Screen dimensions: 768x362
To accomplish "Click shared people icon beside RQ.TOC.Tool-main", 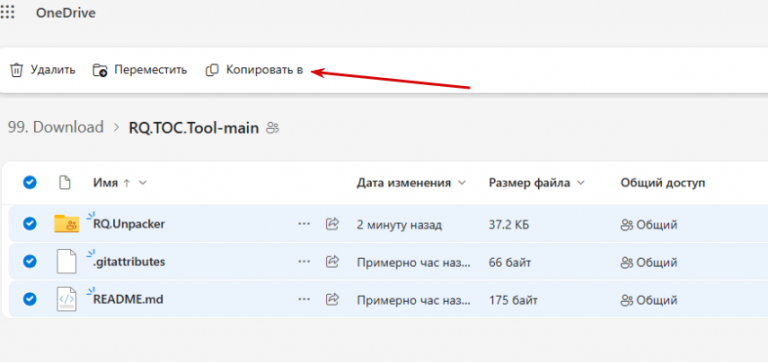I will 272,129.
